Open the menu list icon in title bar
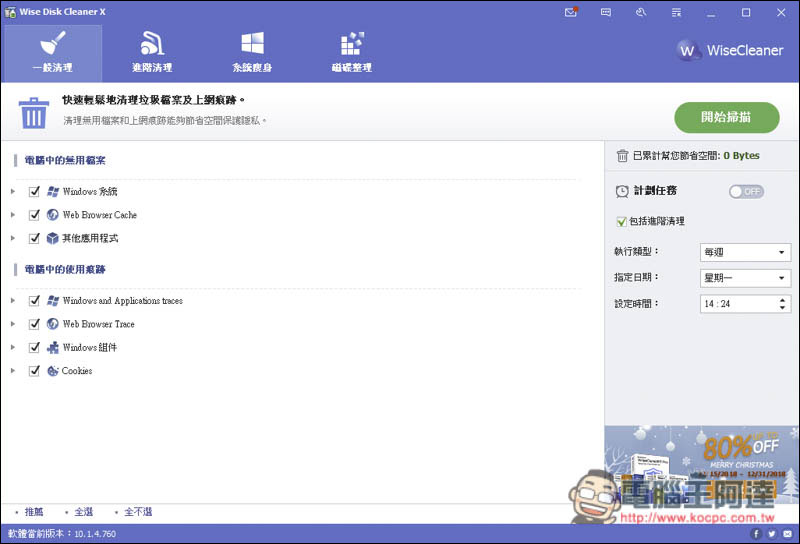Viewport: 800px width, 544px height. coord(677,12)
